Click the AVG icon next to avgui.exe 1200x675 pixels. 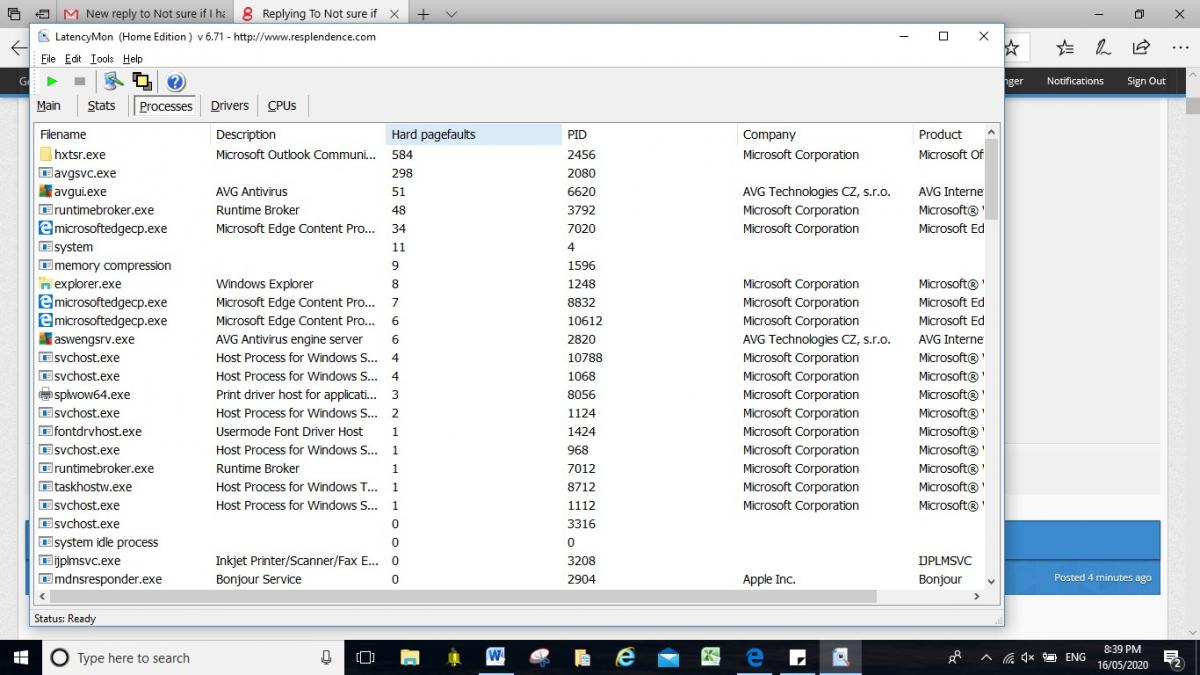[45, 191]
